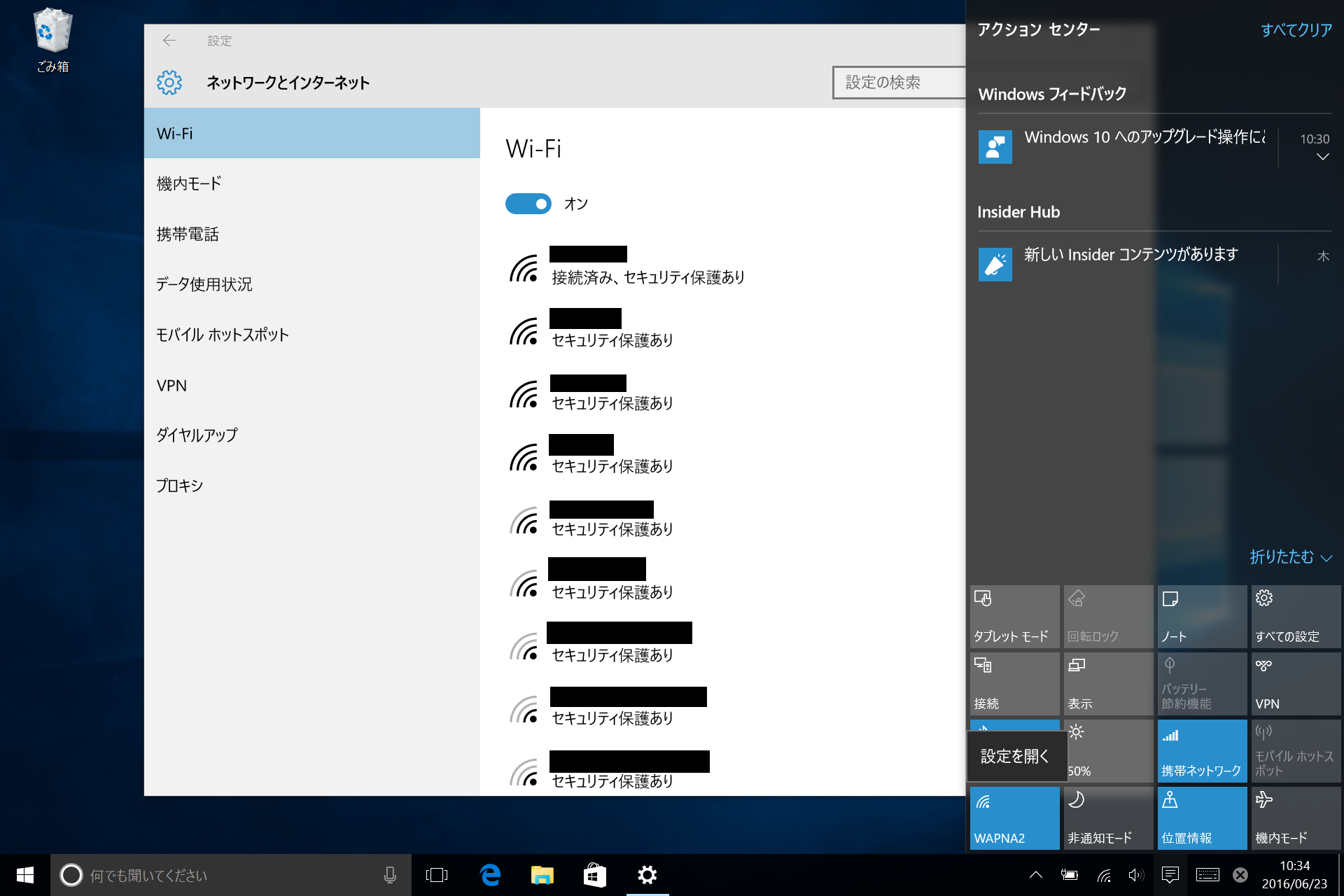This screenshot has width=1344, height=896.
Task: Show hidden system tray icons
Action: pyautogui.click(x=1036, y=875)
